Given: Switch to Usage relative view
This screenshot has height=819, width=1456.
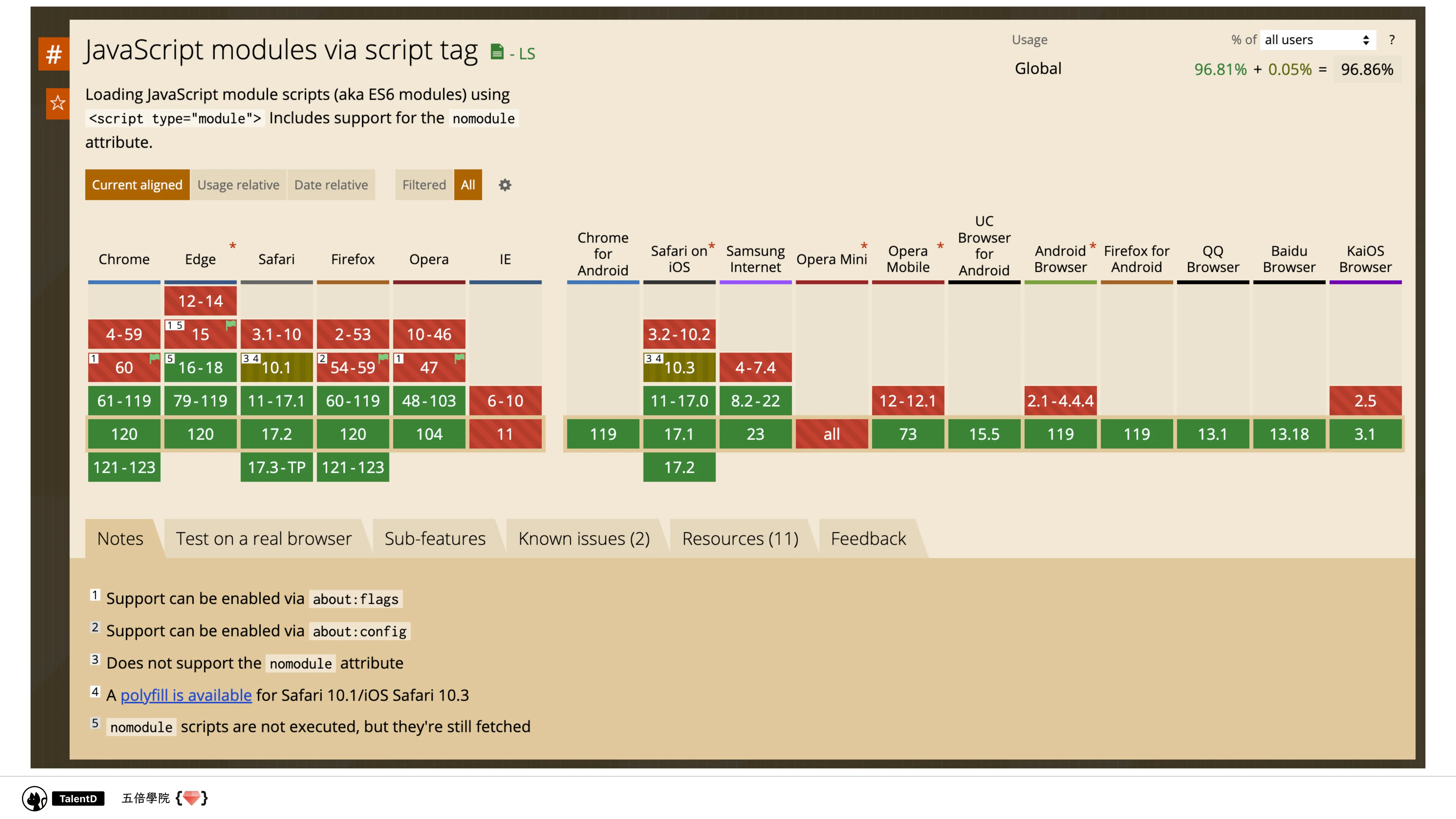Looking at the screenshot, I should 238,185.
